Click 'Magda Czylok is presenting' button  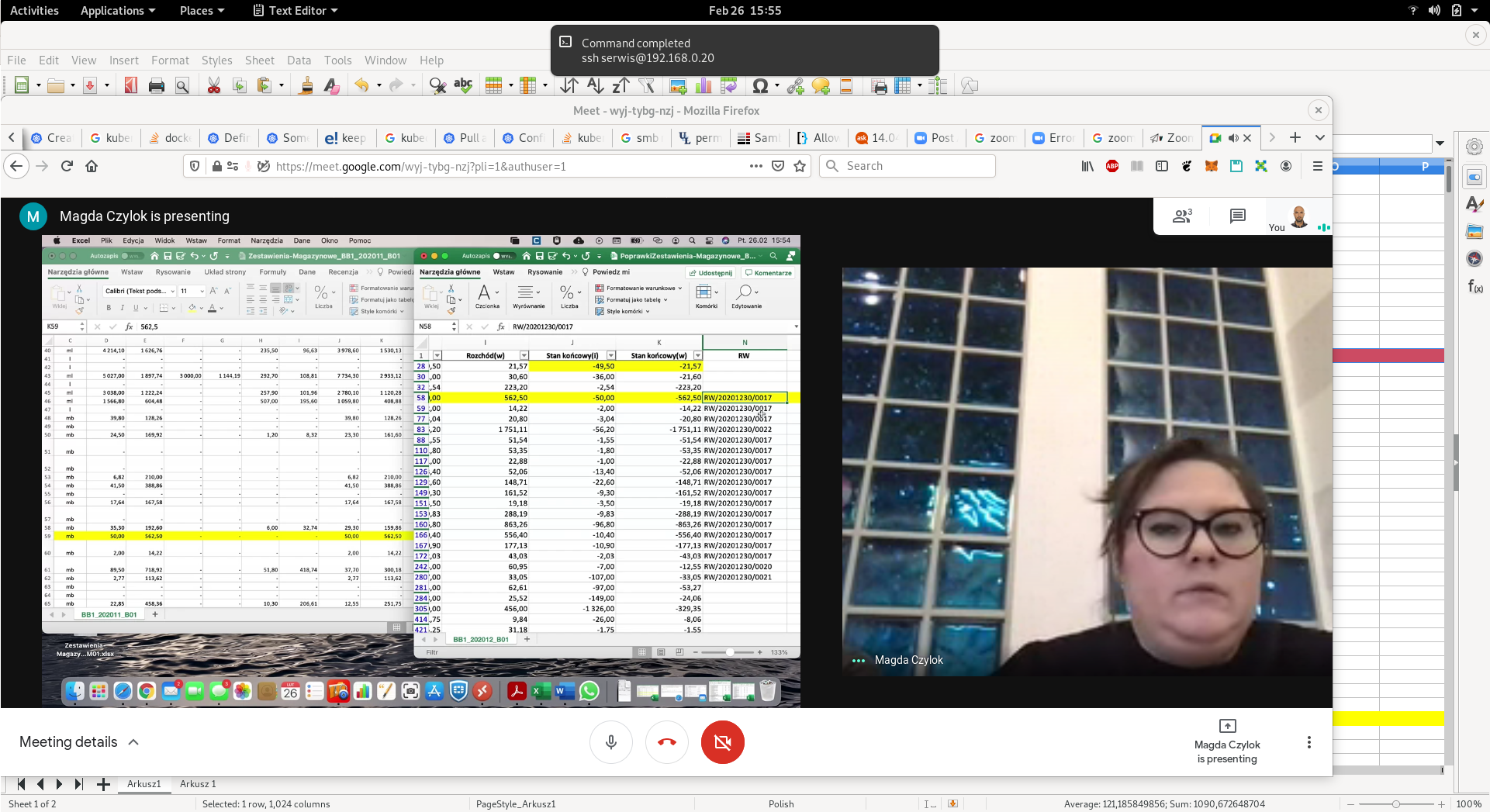[x=1227, y=742]
